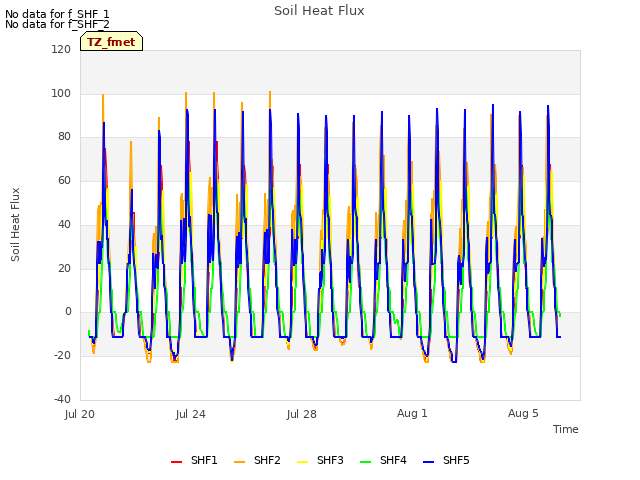Click the TZ_fmet annotation label

[111, 42]
